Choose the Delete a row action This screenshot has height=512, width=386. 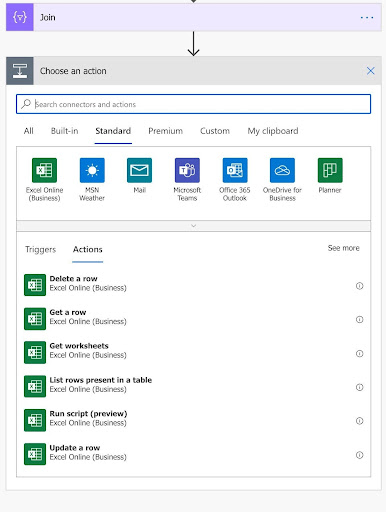[193, 285]
